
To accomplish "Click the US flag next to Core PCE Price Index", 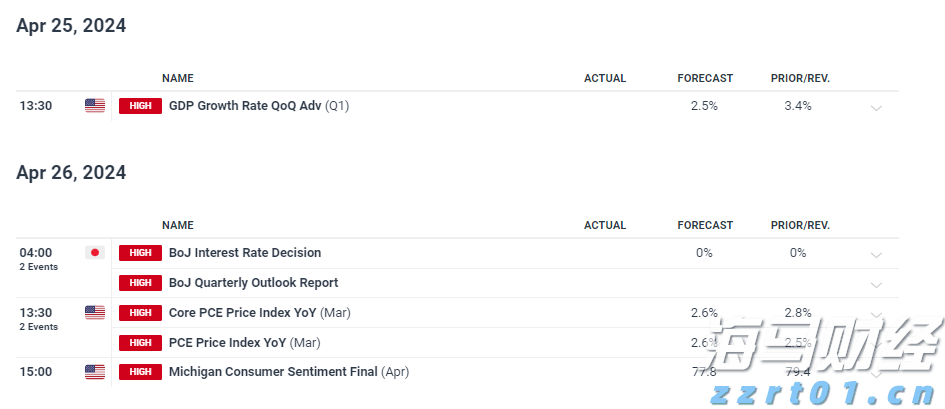I will (x=95, y=313).
